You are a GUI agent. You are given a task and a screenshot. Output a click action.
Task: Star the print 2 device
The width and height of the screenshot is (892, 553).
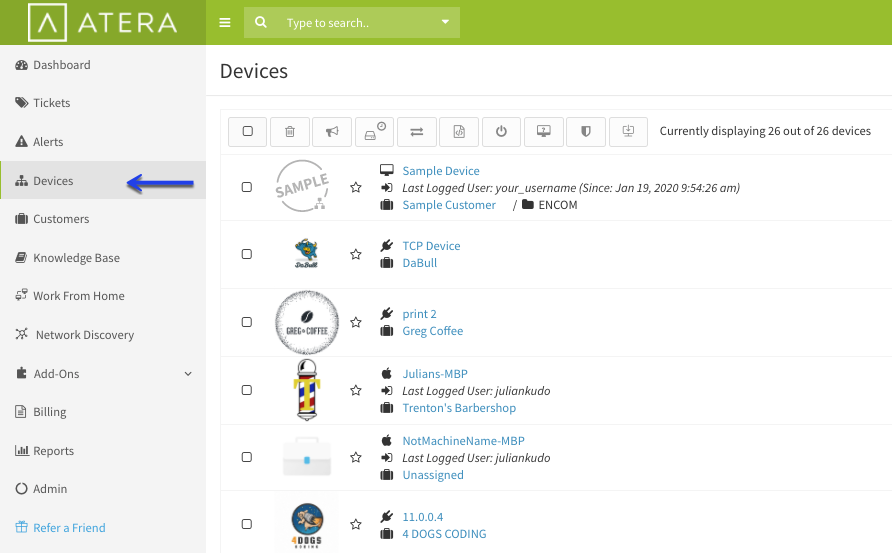[x=356, y=322]
